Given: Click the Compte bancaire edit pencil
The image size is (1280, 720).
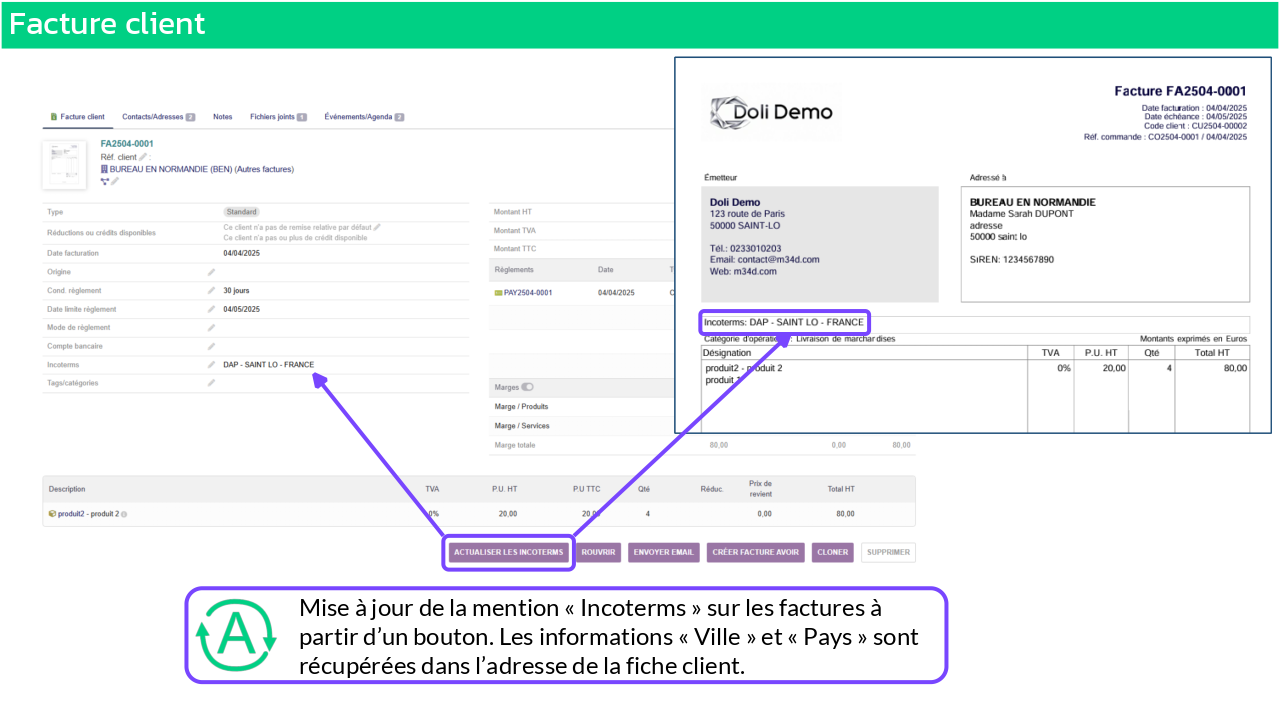Looking at the screenshot, I should tap(211, 346).
